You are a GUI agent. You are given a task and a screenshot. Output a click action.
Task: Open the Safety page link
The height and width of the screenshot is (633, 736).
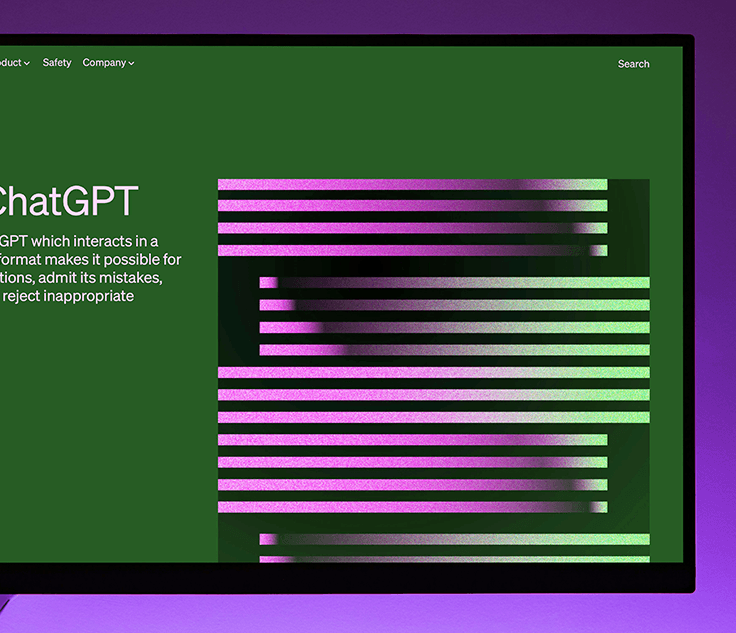pos(57,62)
